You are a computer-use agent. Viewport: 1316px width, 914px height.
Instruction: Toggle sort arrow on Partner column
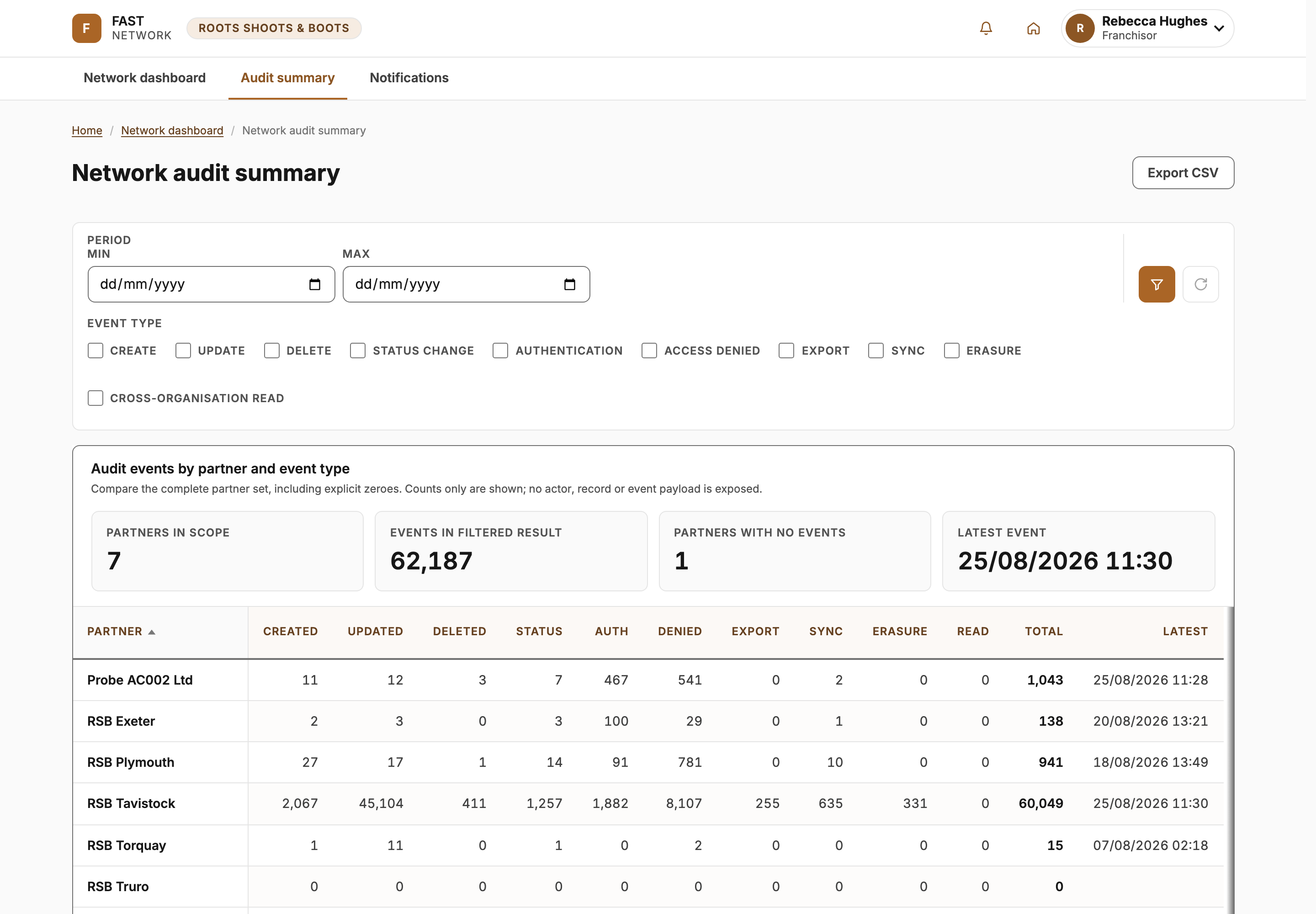[x=152, y=632]
